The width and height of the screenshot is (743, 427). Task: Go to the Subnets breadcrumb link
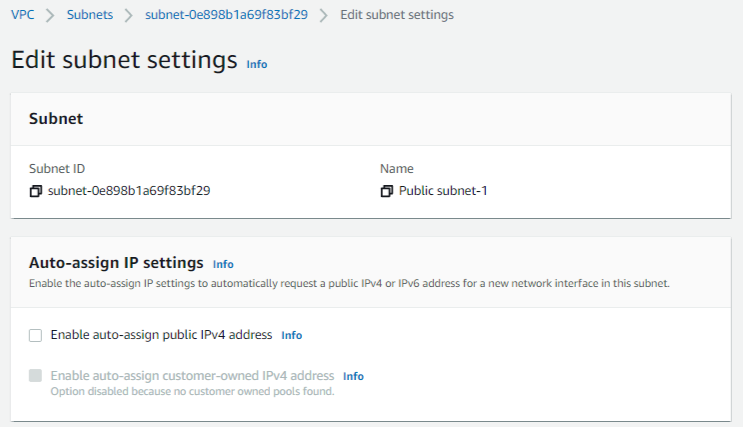click(x=90, y=15)
